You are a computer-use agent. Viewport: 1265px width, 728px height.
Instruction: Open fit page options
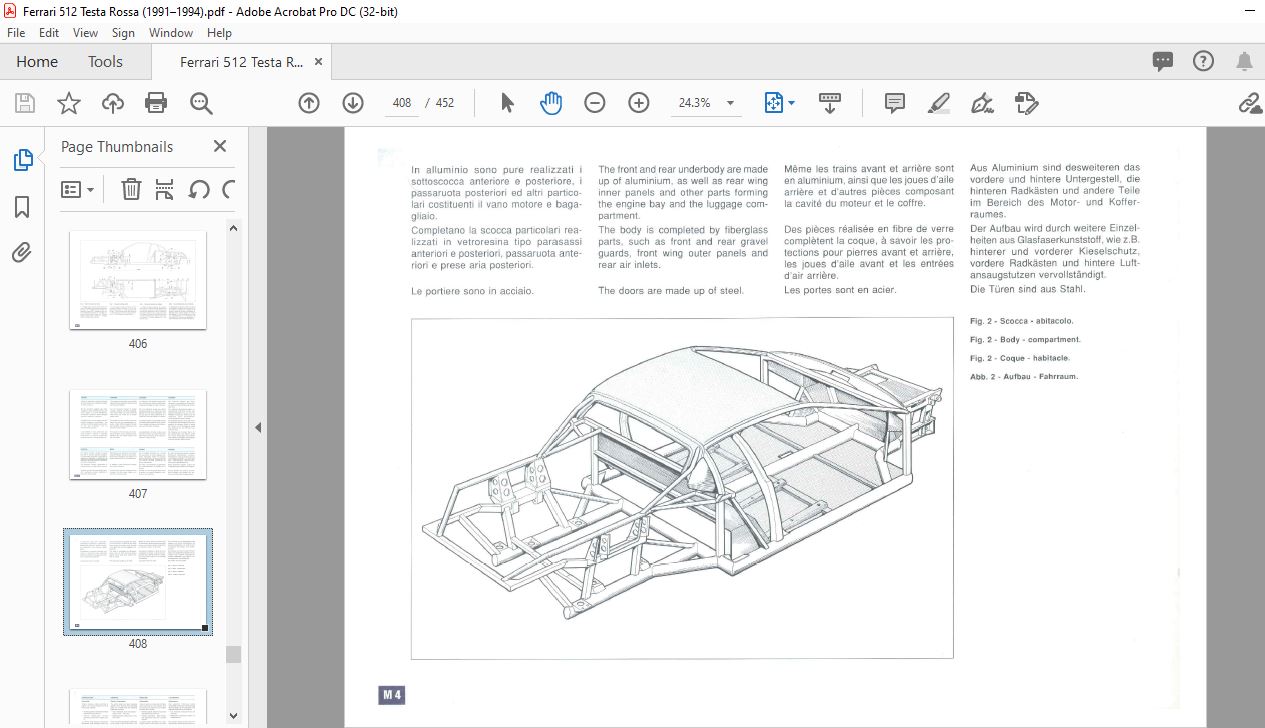[x=779, y=103]
